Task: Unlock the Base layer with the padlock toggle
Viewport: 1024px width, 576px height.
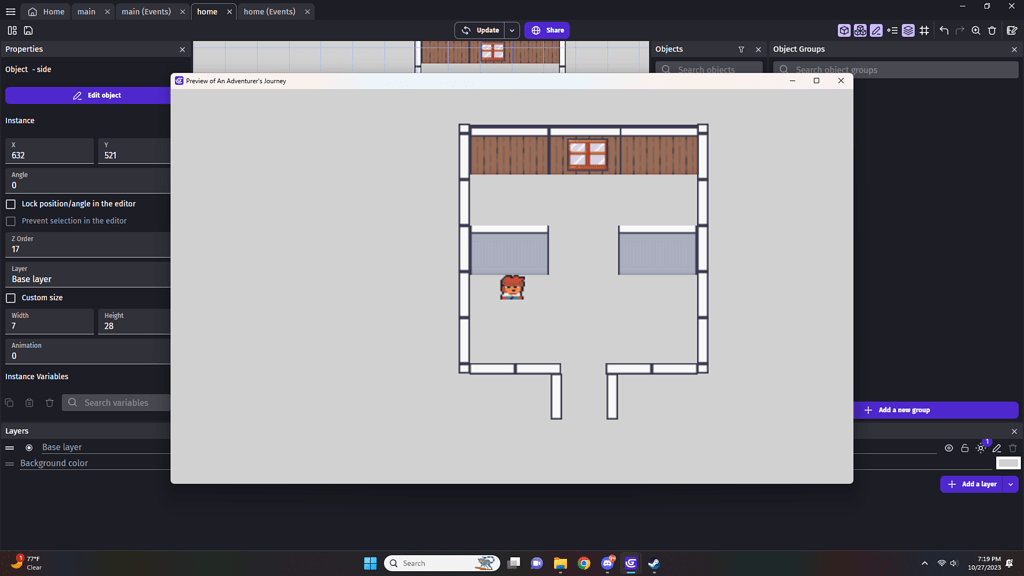Action: [x=964, y=448]
